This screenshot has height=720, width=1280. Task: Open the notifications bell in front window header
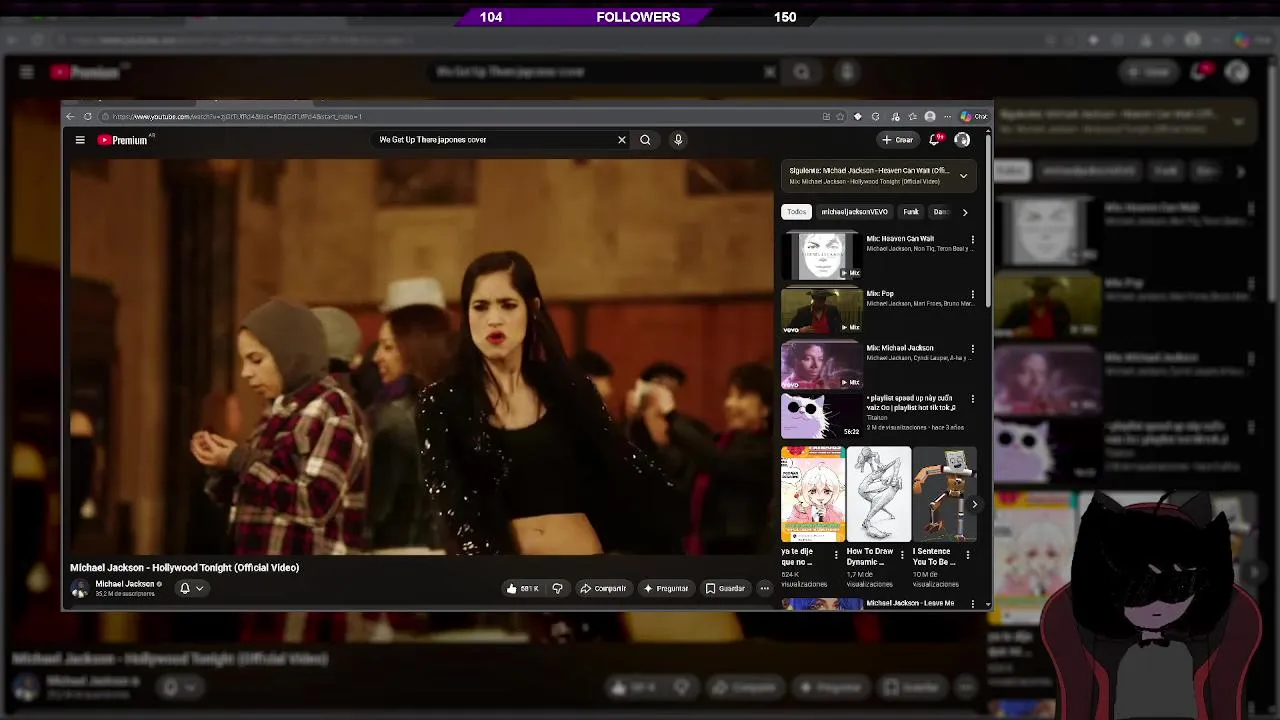(935, 140)
